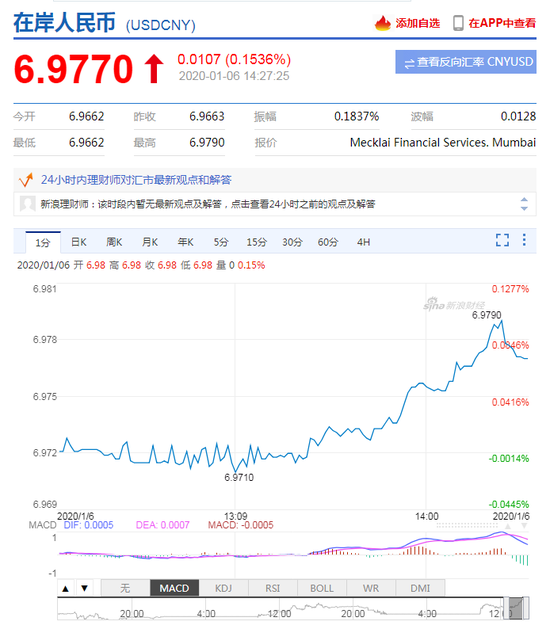Select MACD indicator
Image resolution: width=550 pixels, height=629 pixels.
(174, 588)
